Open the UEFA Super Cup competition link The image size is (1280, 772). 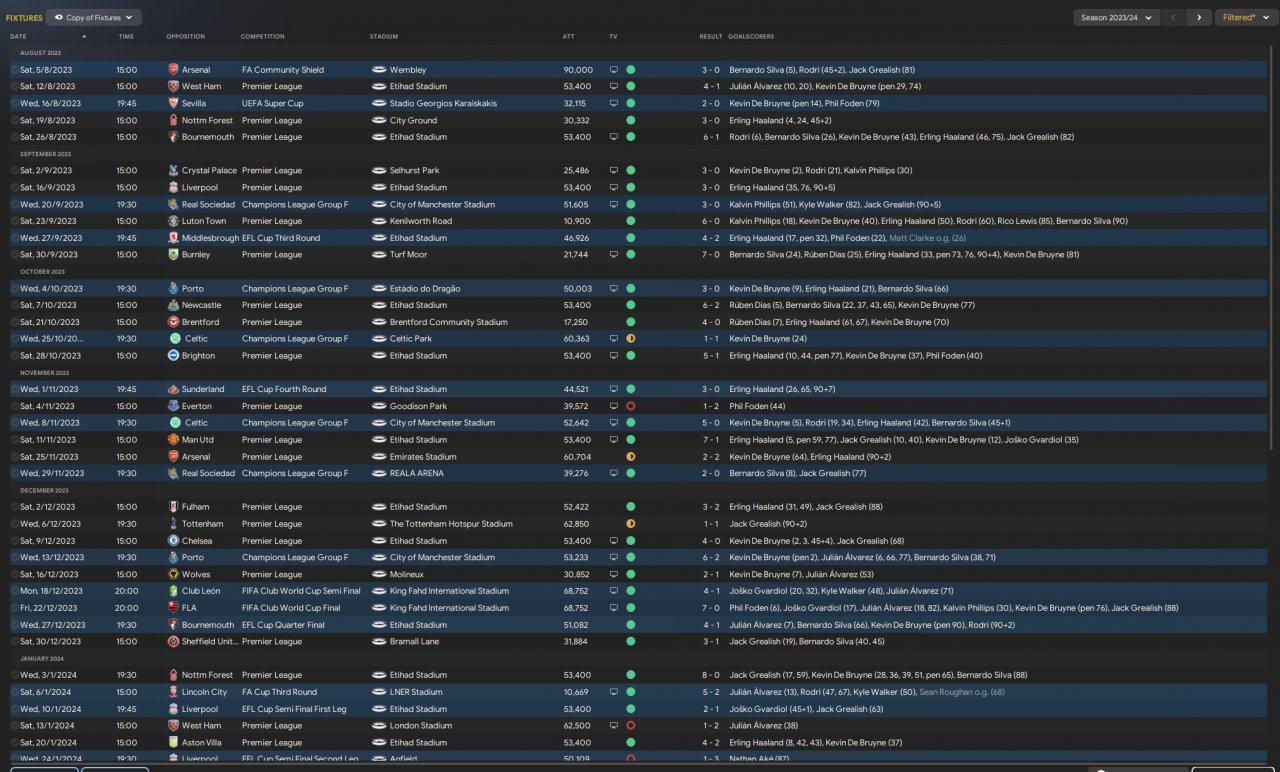[x=272, y=103]
